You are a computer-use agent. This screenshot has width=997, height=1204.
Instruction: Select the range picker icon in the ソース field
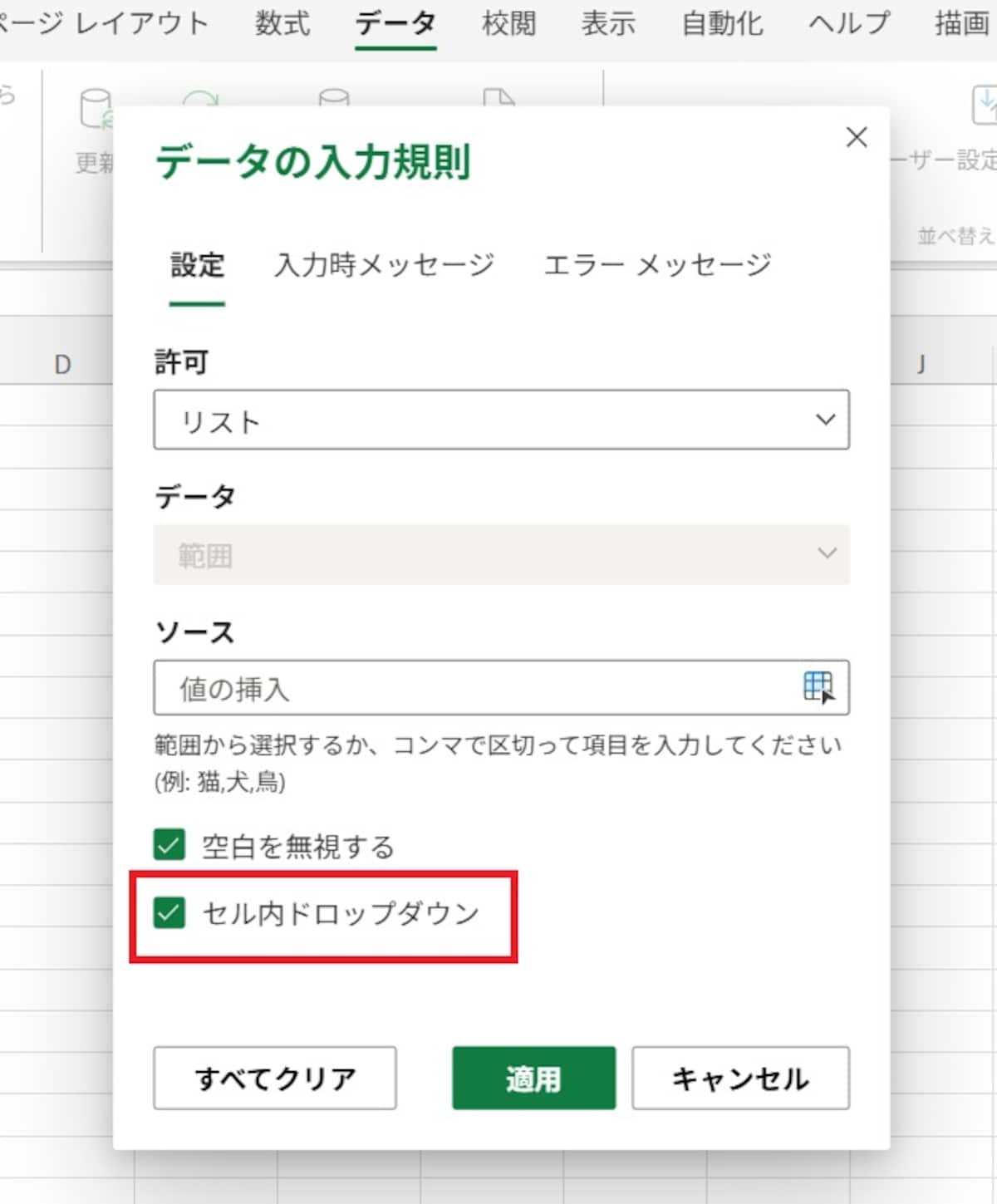(818, 687)
